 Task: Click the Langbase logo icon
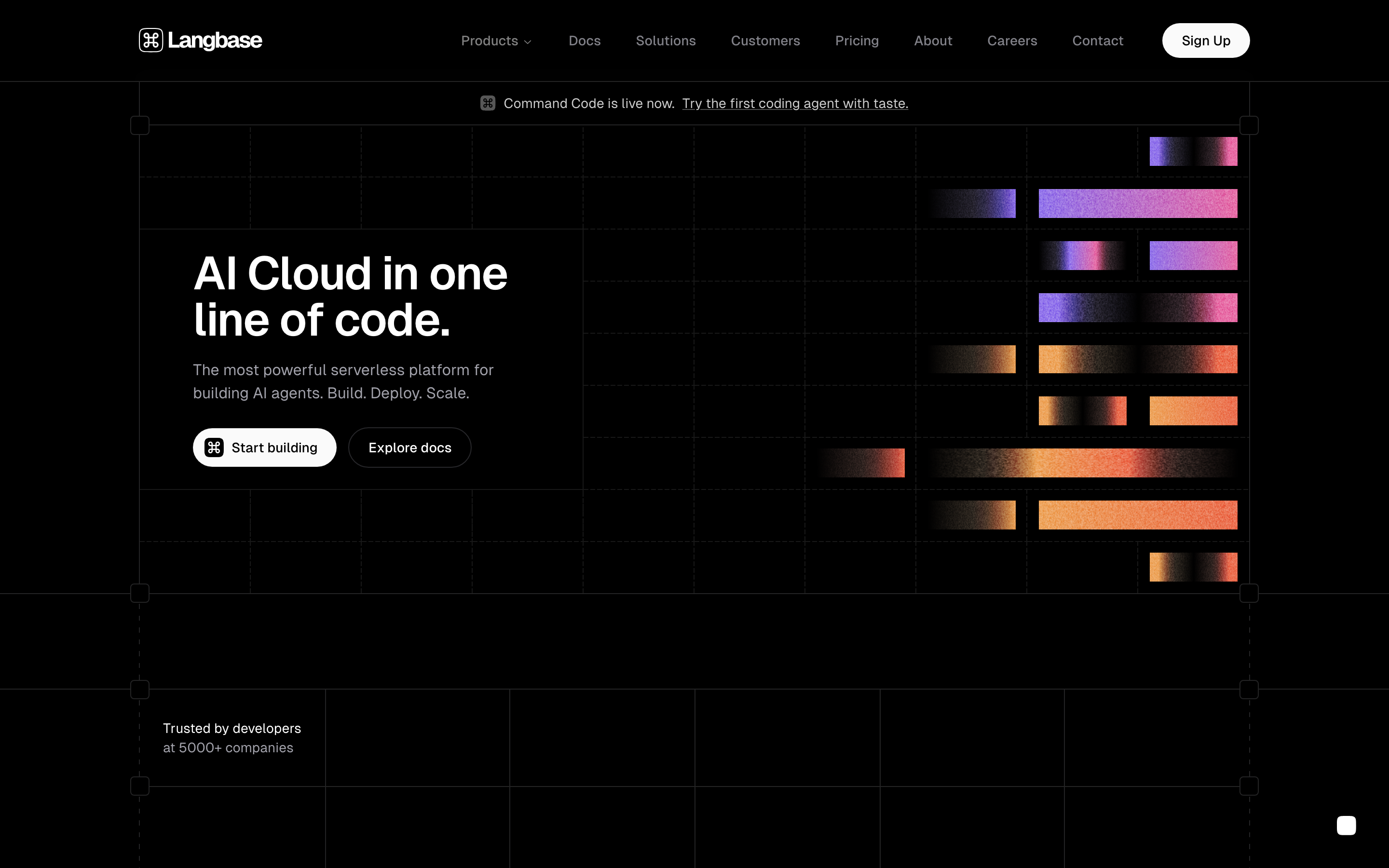(x=151, y=40)
